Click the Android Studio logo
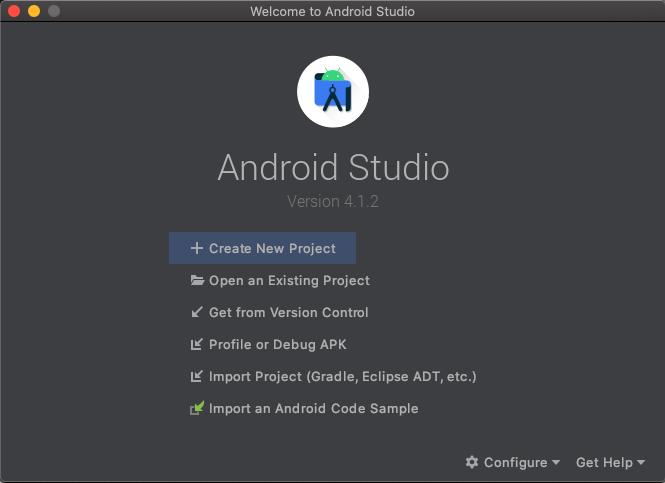Viewport: 665px width, 483px height. 333,92
